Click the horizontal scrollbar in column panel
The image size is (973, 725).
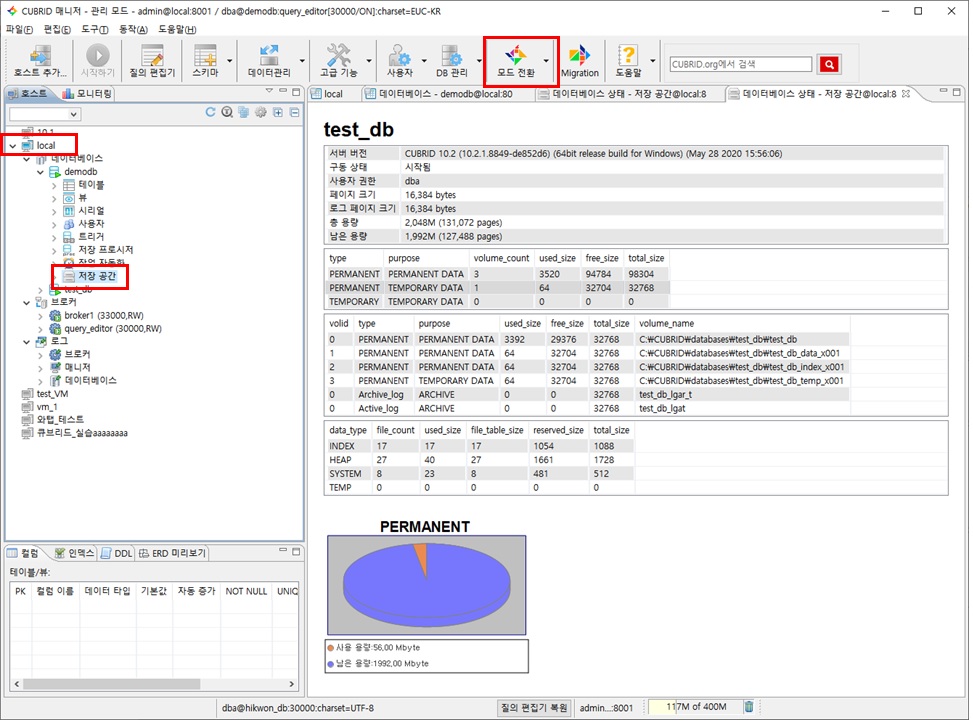tap(112, 684)
